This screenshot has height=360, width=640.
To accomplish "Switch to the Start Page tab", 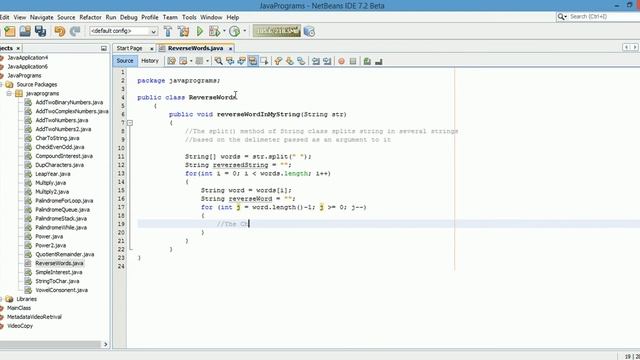I will (x=129, y=48).
